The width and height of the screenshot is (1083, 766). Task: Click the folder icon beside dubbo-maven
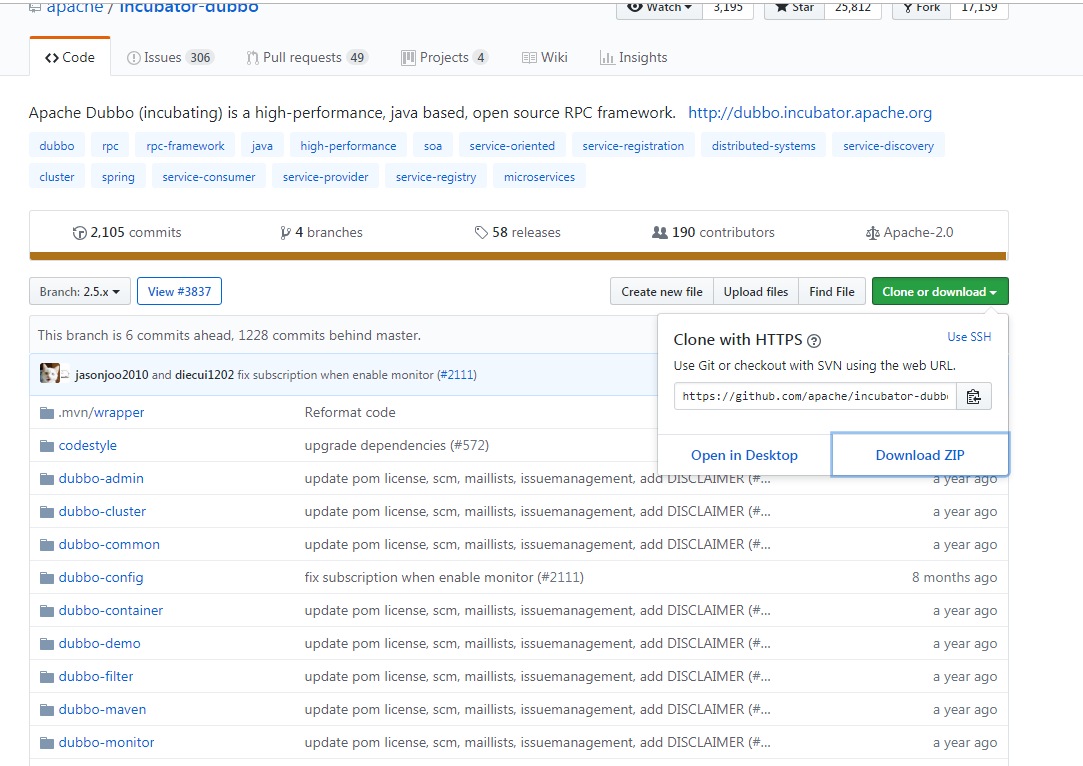[47, 710]
